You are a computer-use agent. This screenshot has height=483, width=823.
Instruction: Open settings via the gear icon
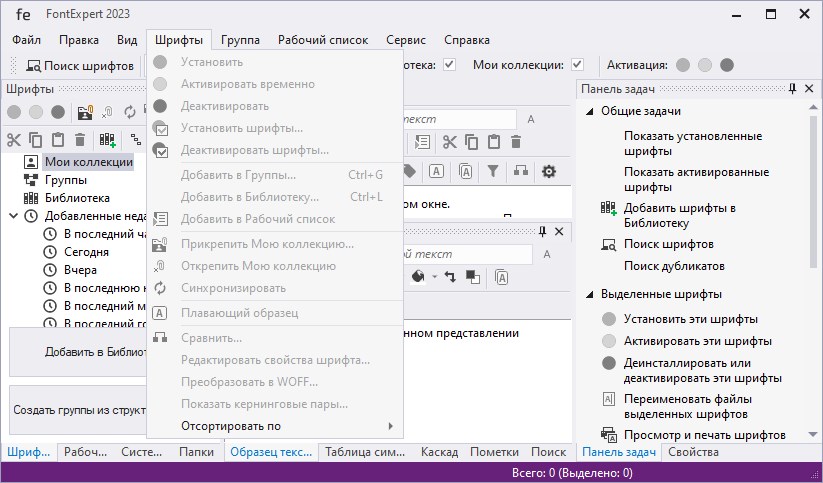(x=549, y=171)
